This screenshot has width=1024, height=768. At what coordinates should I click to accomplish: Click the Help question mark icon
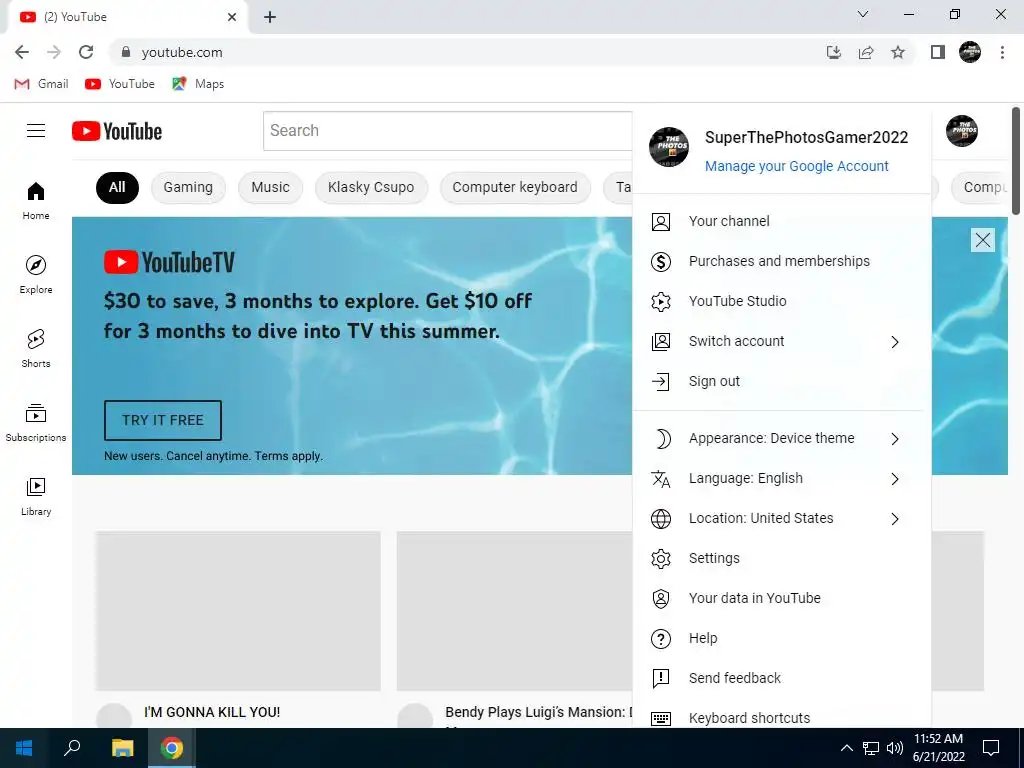pyautogui.click(x=661, y=639)
